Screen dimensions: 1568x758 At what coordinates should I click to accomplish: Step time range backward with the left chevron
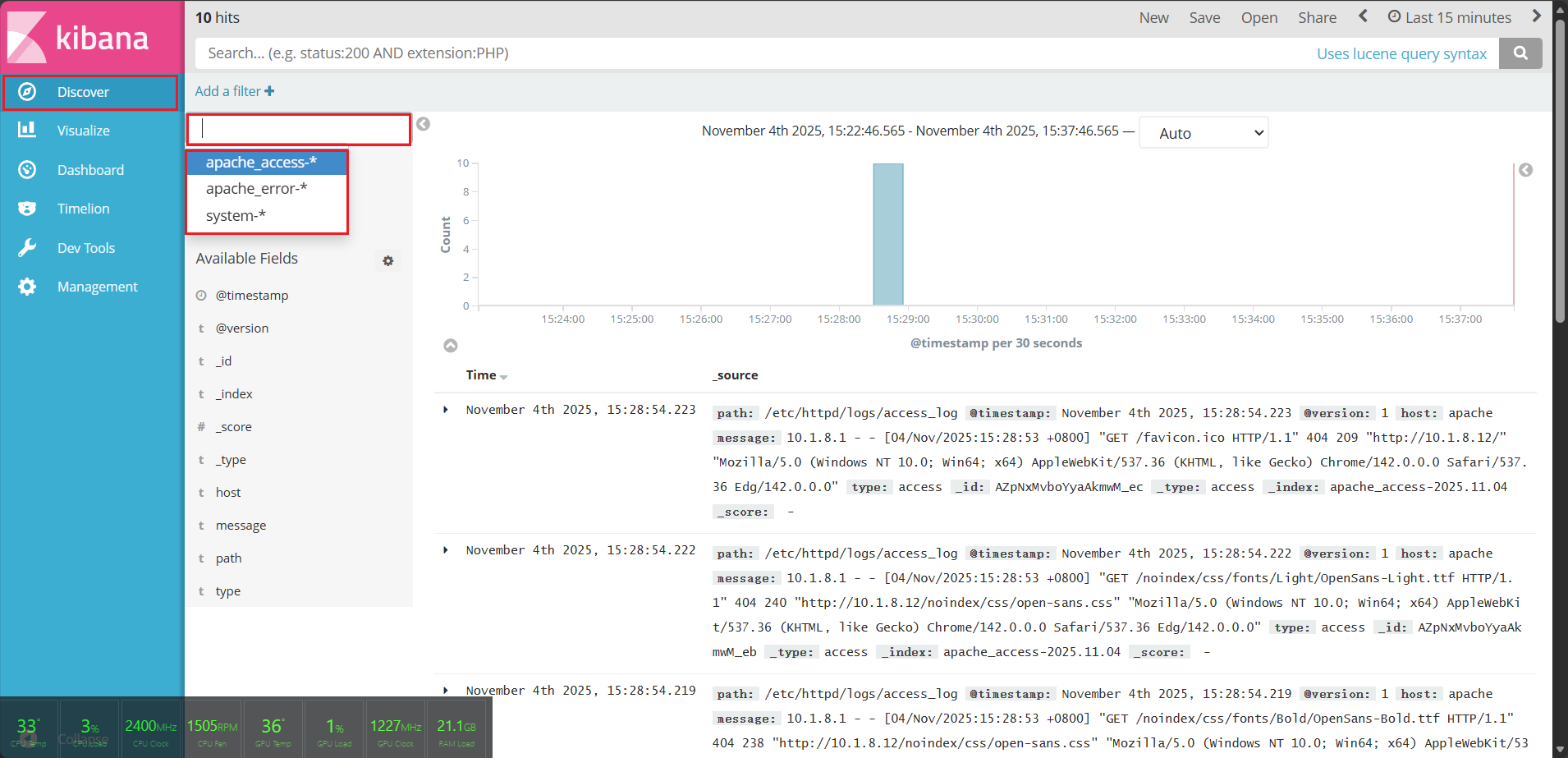coord(1363,16)
